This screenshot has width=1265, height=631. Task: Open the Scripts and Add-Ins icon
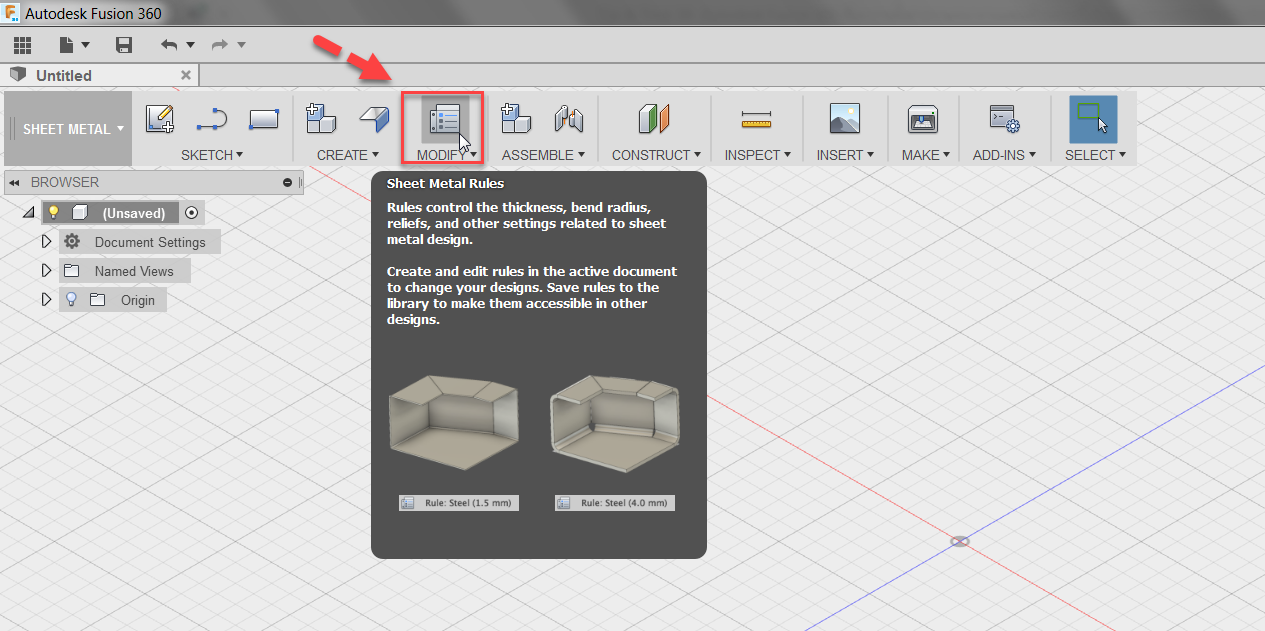tap(1004, 119)
